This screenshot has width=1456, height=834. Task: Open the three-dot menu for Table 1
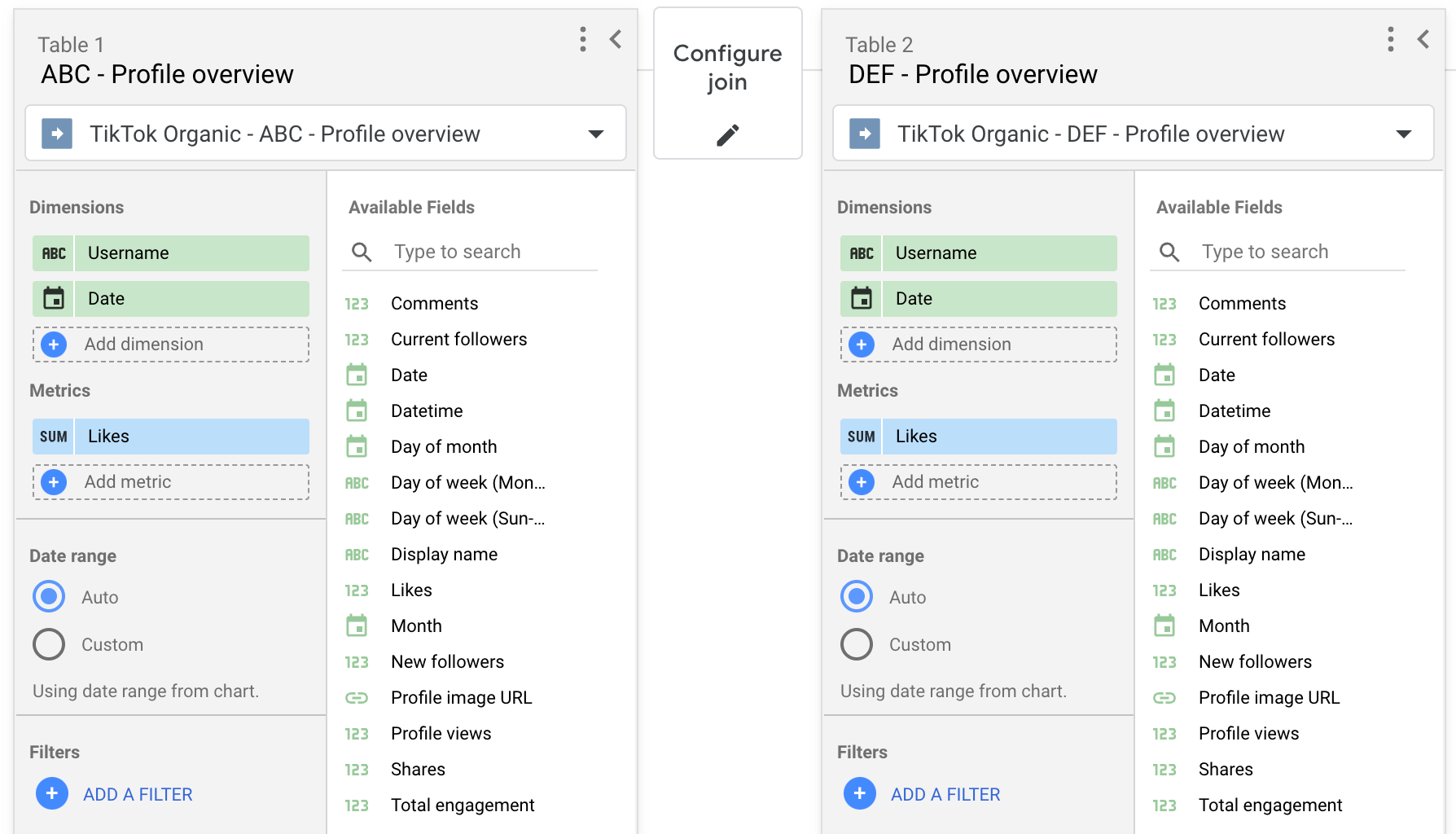pos(582,39)
